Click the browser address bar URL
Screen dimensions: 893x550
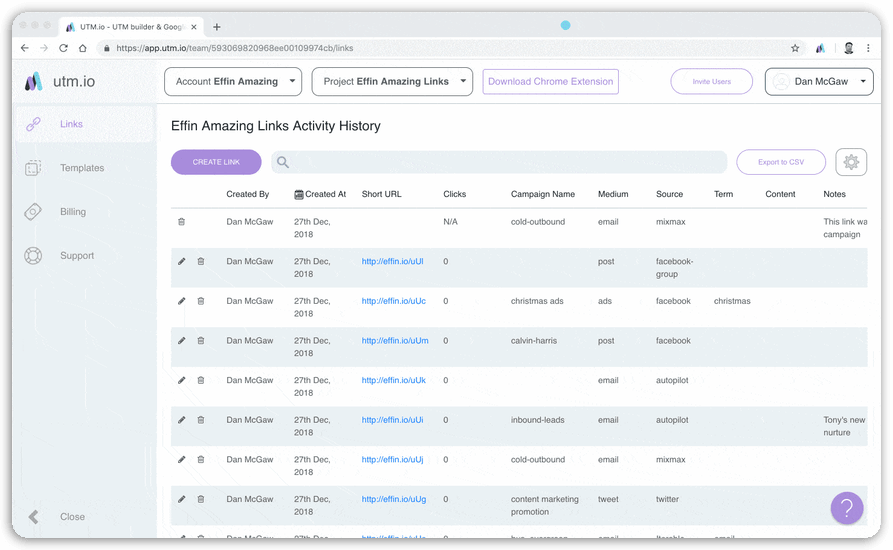[235, 48]
